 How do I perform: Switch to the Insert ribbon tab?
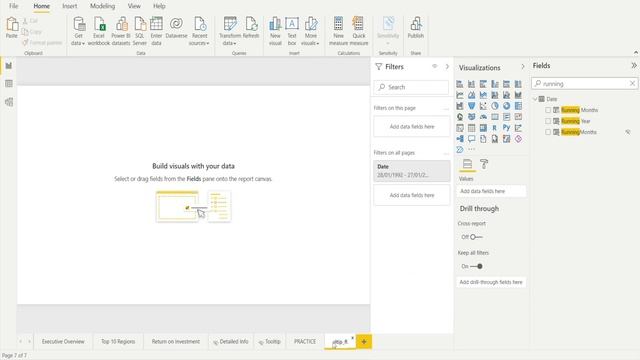70,6
